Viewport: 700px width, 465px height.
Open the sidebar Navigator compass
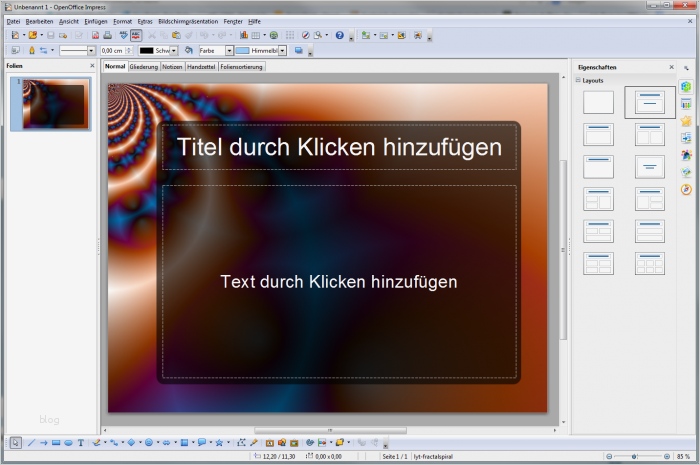click(x=686, y=190)
